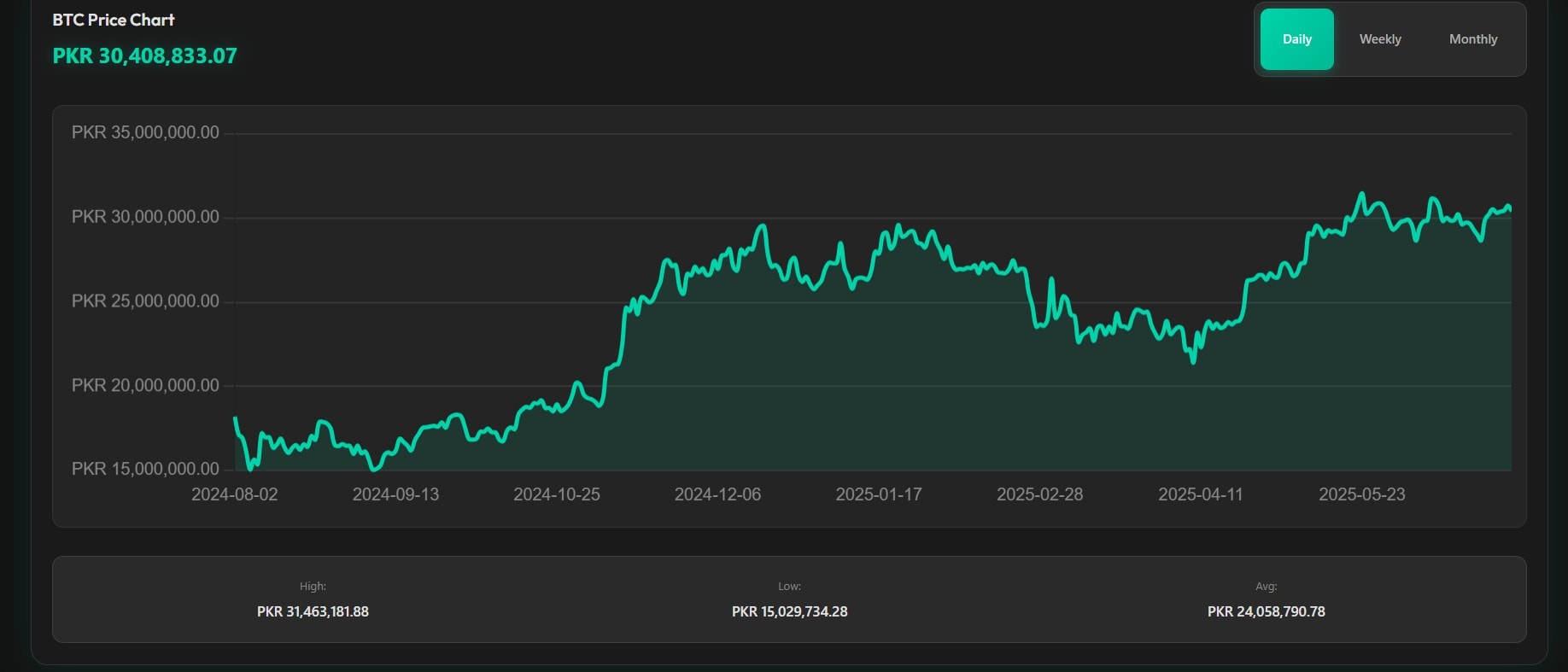Click the PKR 15,000,000.00 axis label

pyautogui.click(x=145, y=469)
